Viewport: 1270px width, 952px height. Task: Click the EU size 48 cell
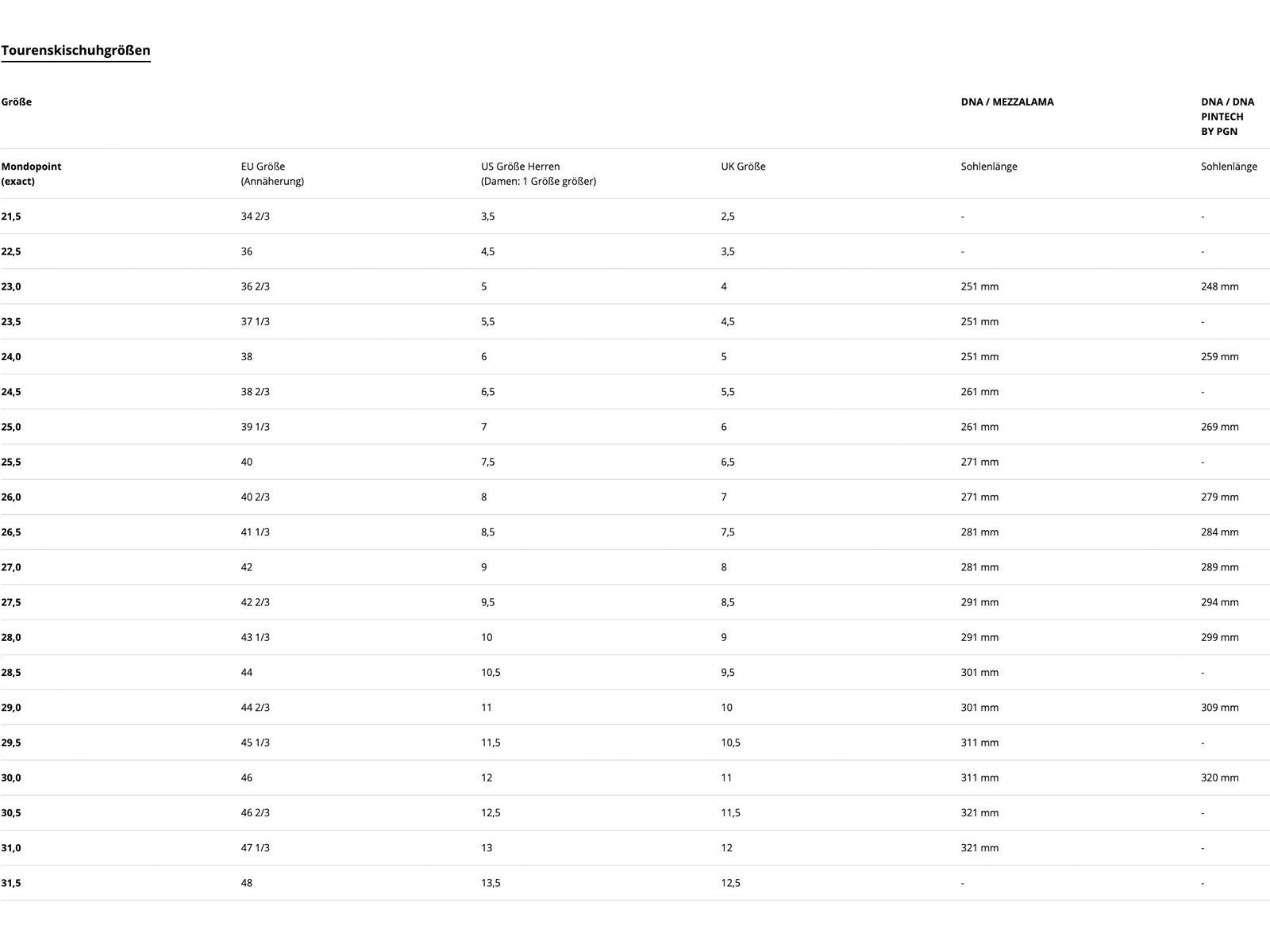point(247,883)
